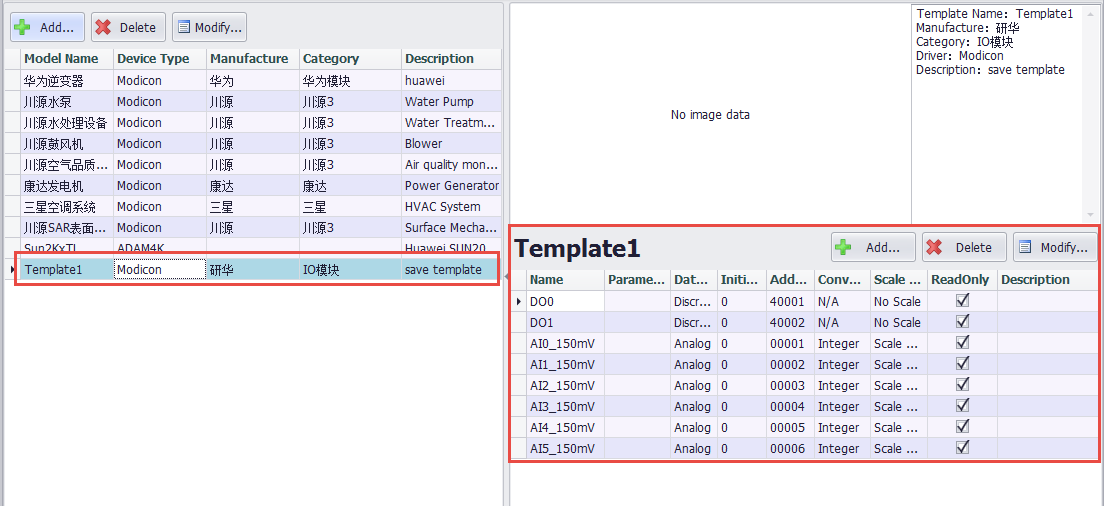
Task: Click the row indicator arrow beside Template1 row
Action: (11, 270)
